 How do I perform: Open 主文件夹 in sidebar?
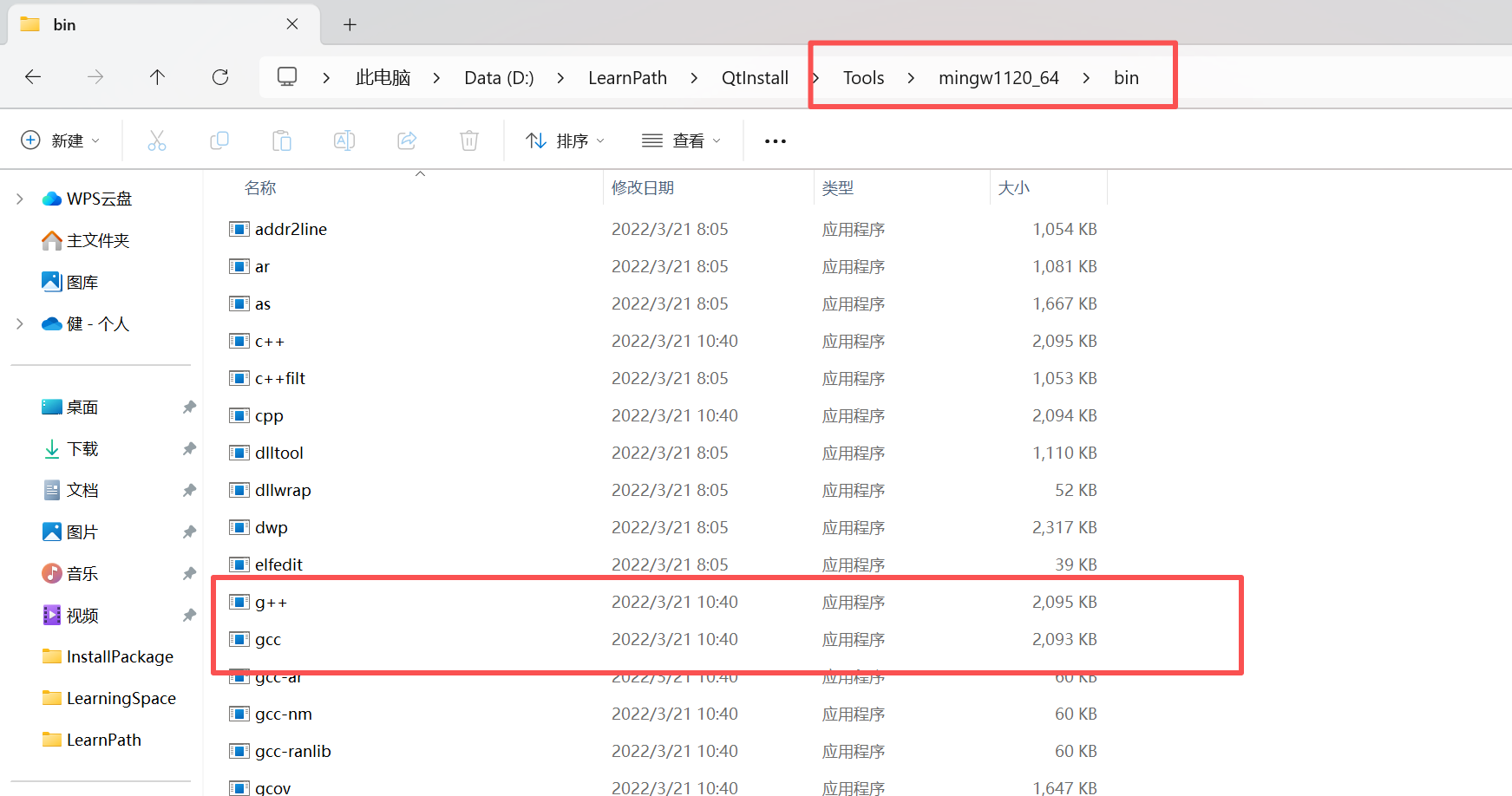[85, 240]
